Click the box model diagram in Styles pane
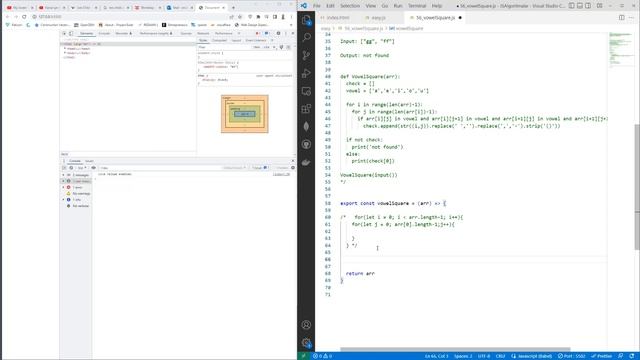Screen dimensions: 640x360 (244, 114)
